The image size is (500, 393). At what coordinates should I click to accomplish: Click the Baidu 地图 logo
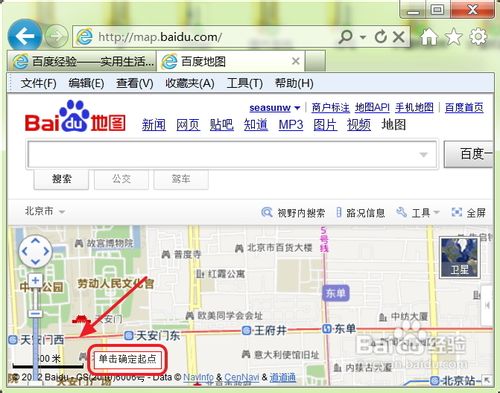75,117
